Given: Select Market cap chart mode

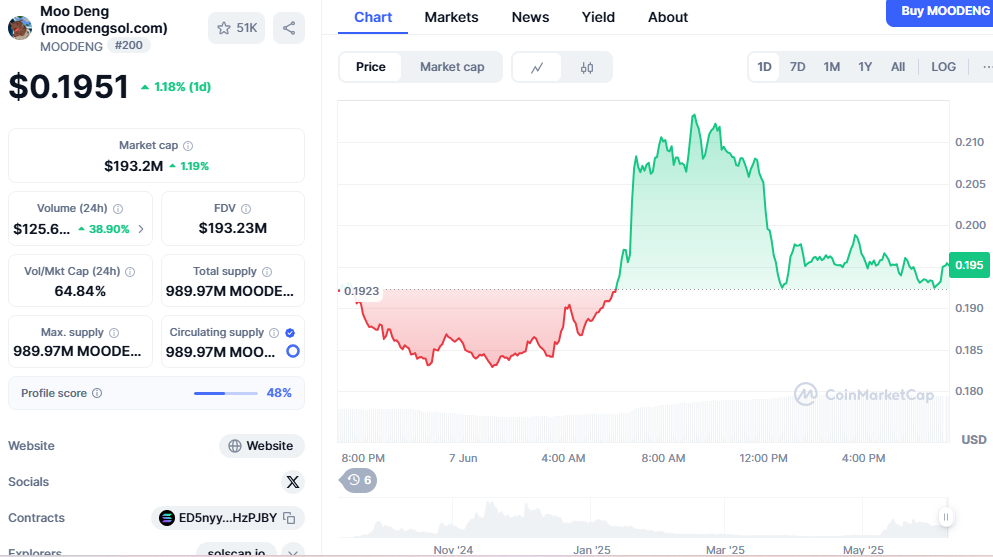Looking at the screenshot, I should click(x=452, y=67).
